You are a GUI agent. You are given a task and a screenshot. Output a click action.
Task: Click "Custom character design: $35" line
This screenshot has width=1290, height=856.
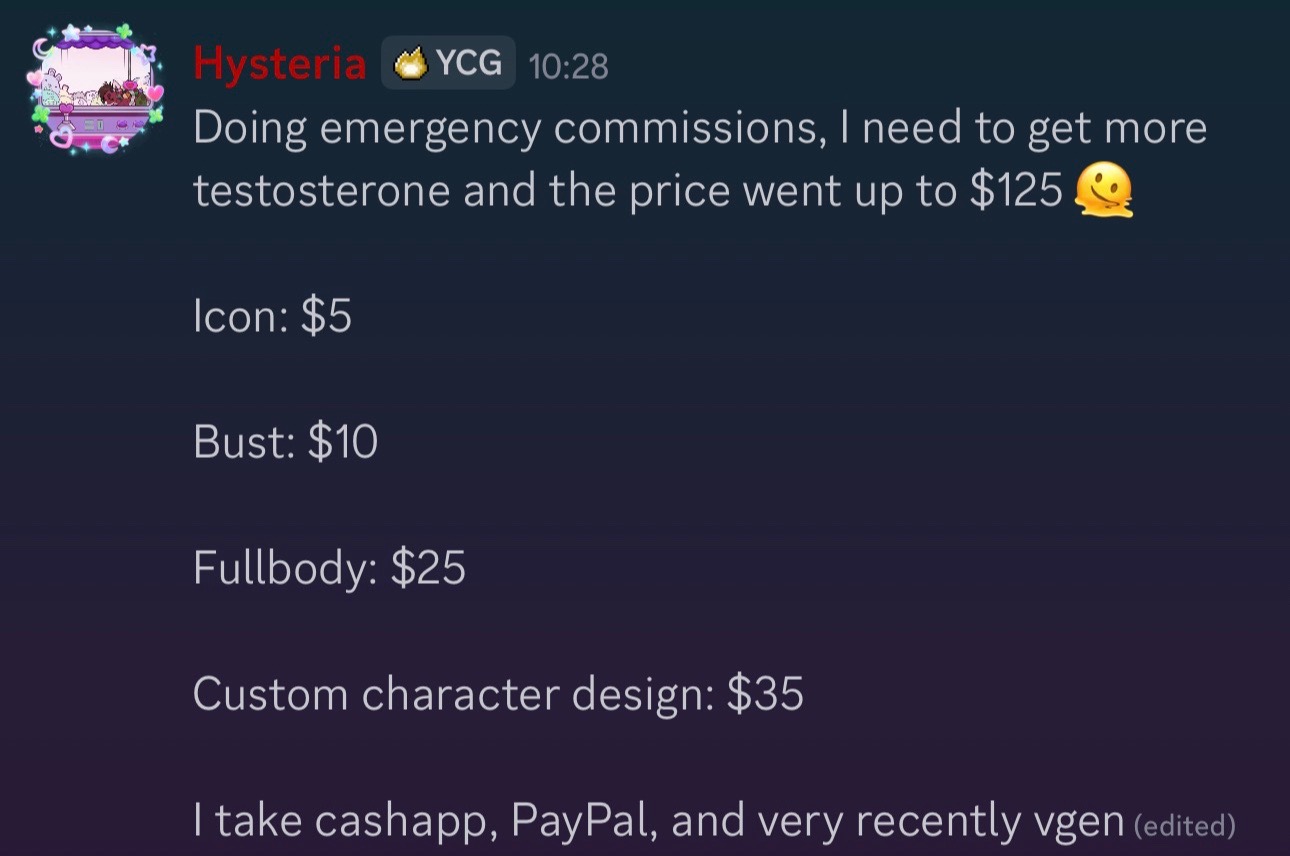(x=498, y=695)
